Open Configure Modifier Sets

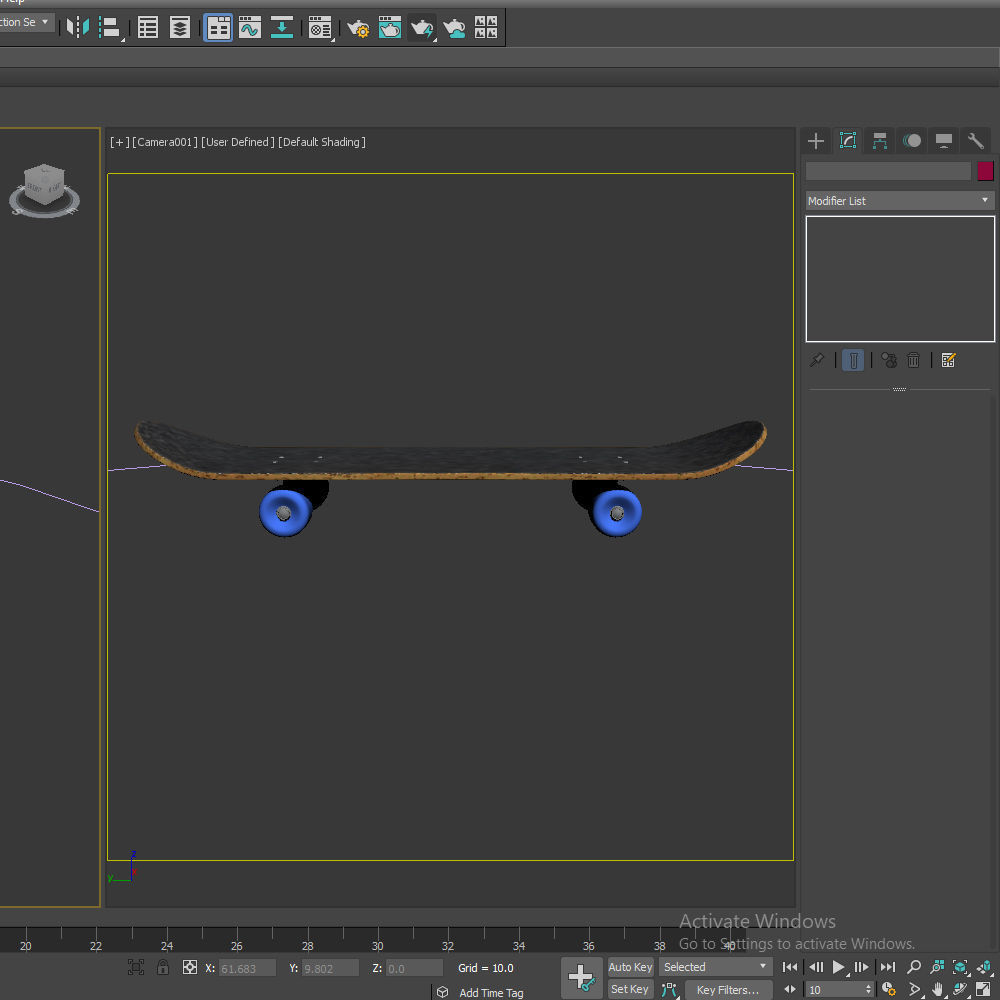tap(948, 360)
